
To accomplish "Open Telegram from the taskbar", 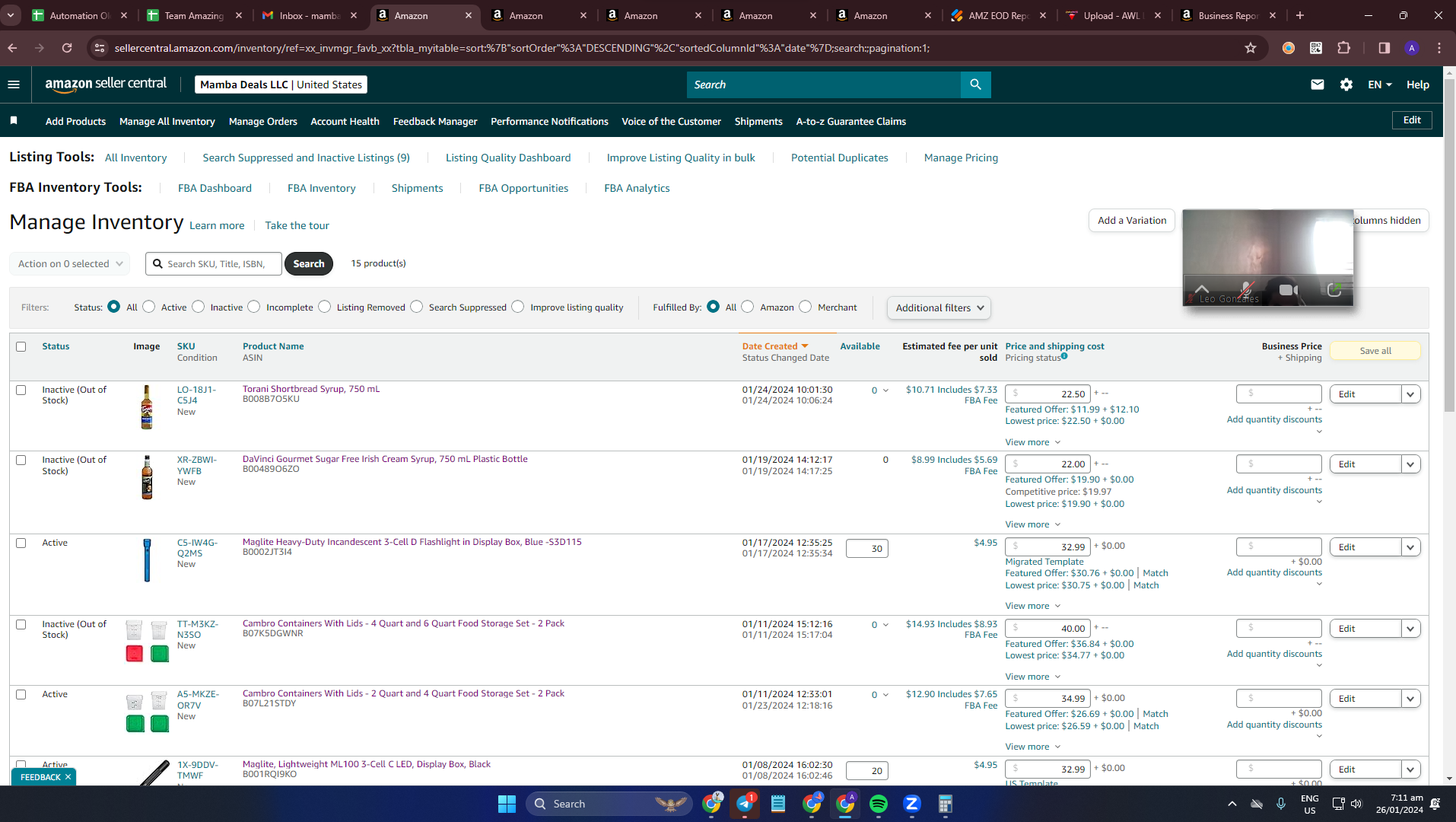I will pyautogui.click(x=745, y=804).
